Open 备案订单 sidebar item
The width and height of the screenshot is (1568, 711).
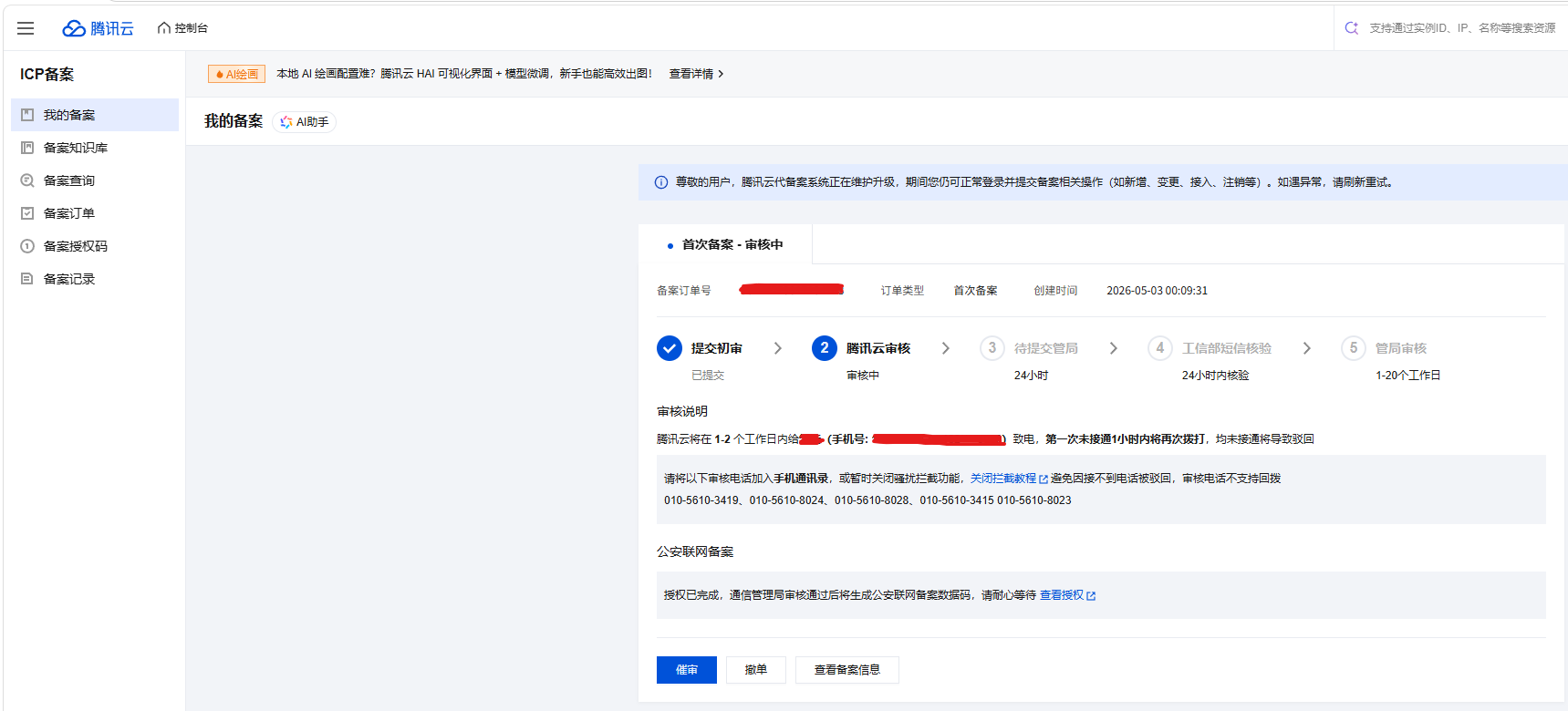[x=95, y=213]
